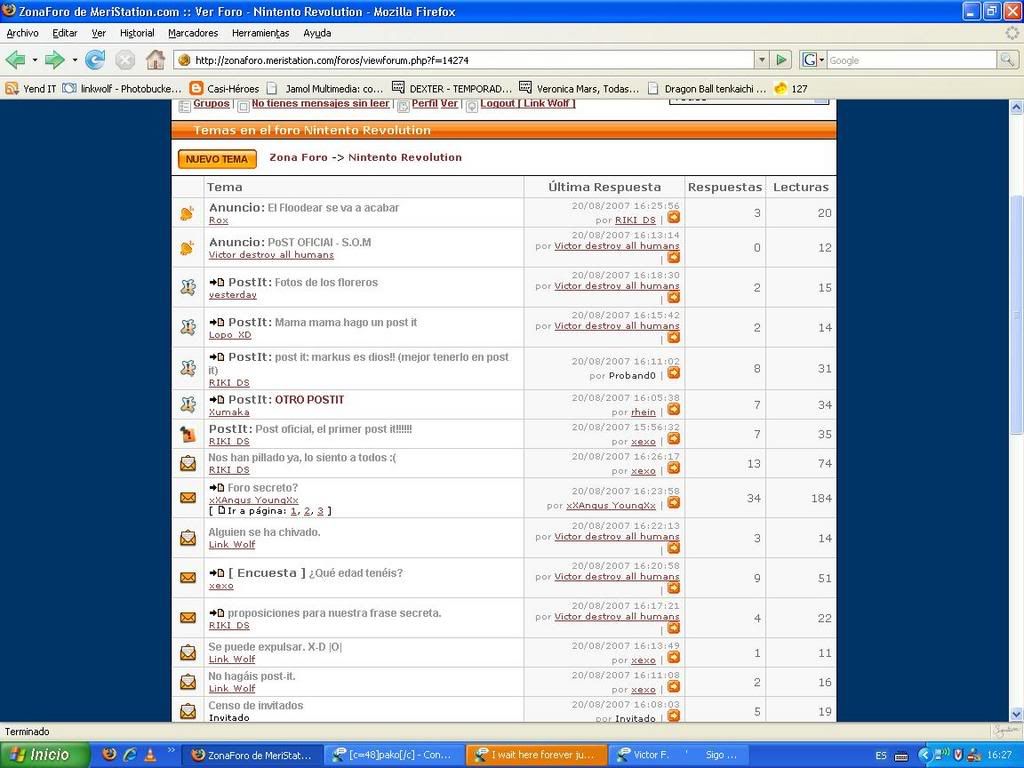The image size is (1024, 768).
Task: Open the address bar history dropdown
Action: coord(761,60)
